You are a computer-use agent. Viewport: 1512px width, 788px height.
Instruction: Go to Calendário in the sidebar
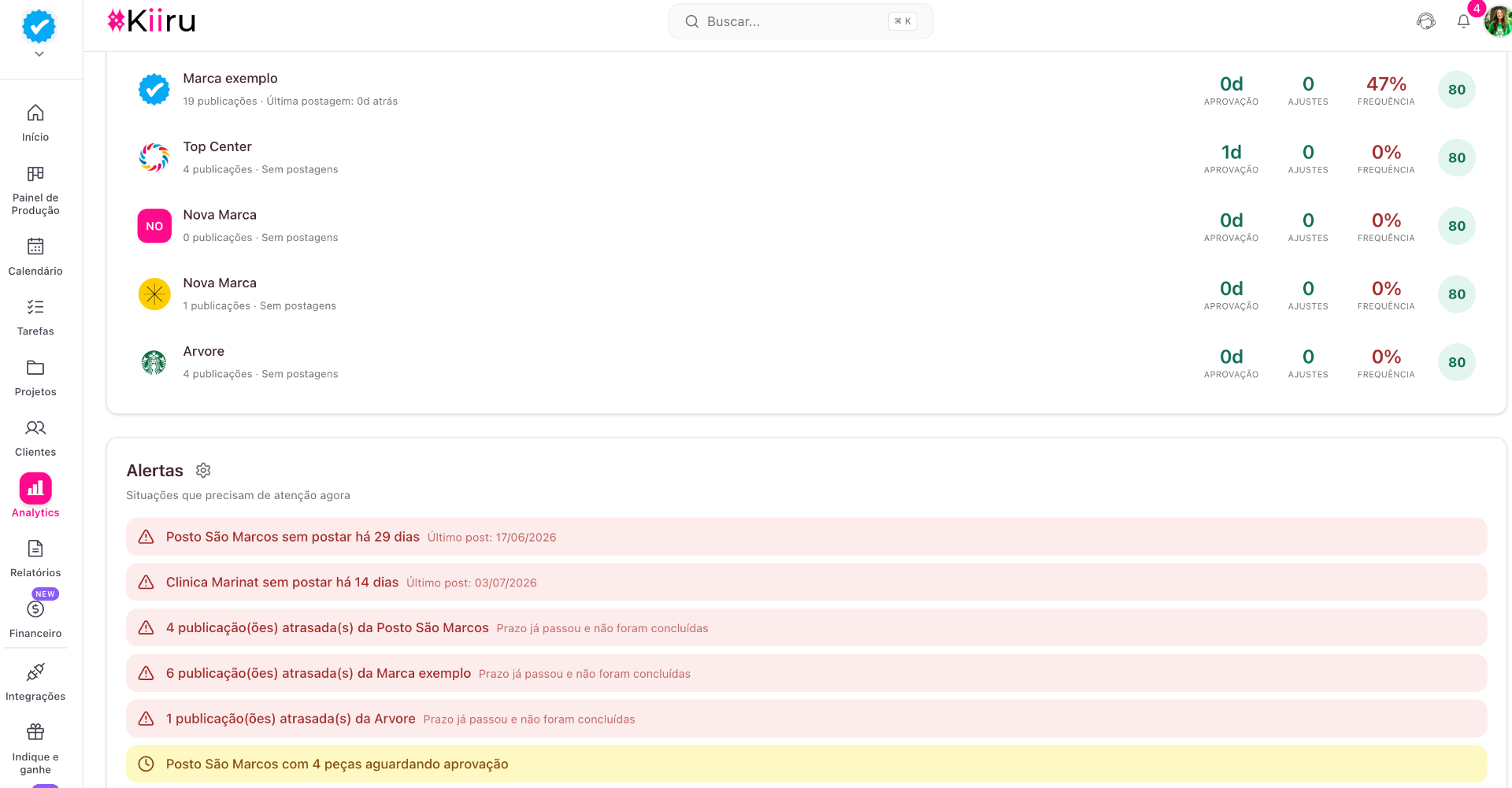[x=35, y=257]
